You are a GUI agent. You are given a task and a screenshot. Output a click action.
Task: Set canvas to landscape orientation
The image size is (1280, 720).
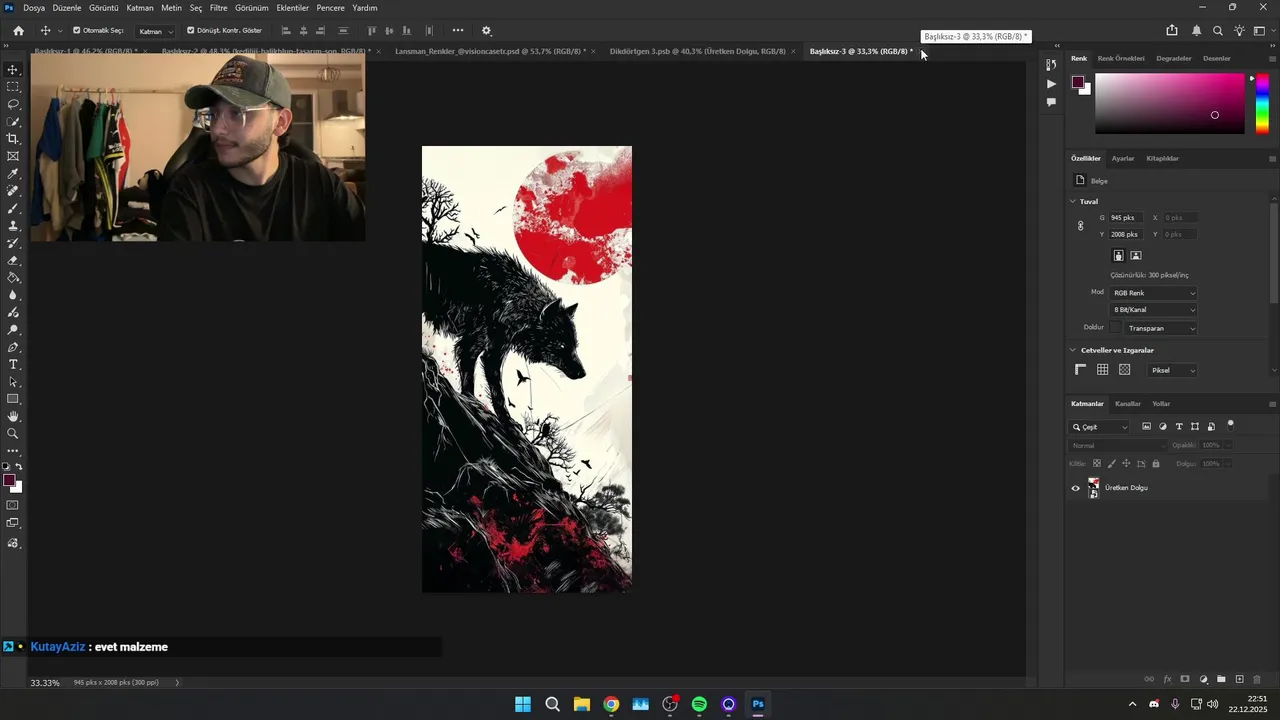coord(1136,255)
